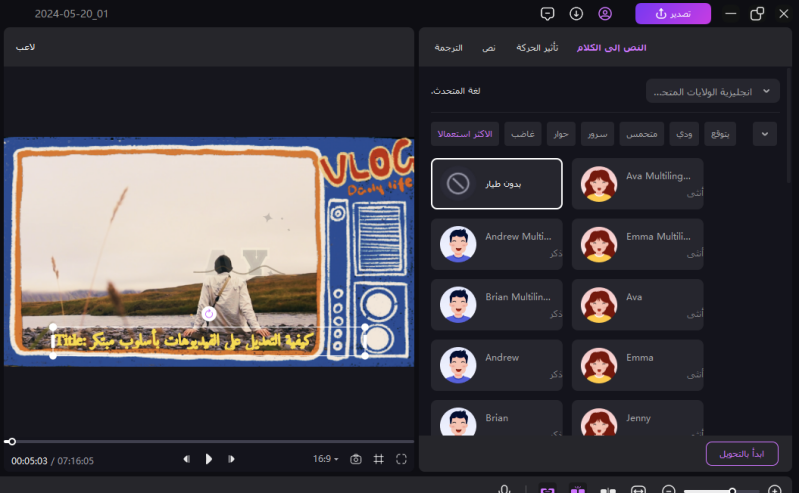Step to the previous frame
The height and width of the screenshot is (493, 799).
(x=186, y=459)
